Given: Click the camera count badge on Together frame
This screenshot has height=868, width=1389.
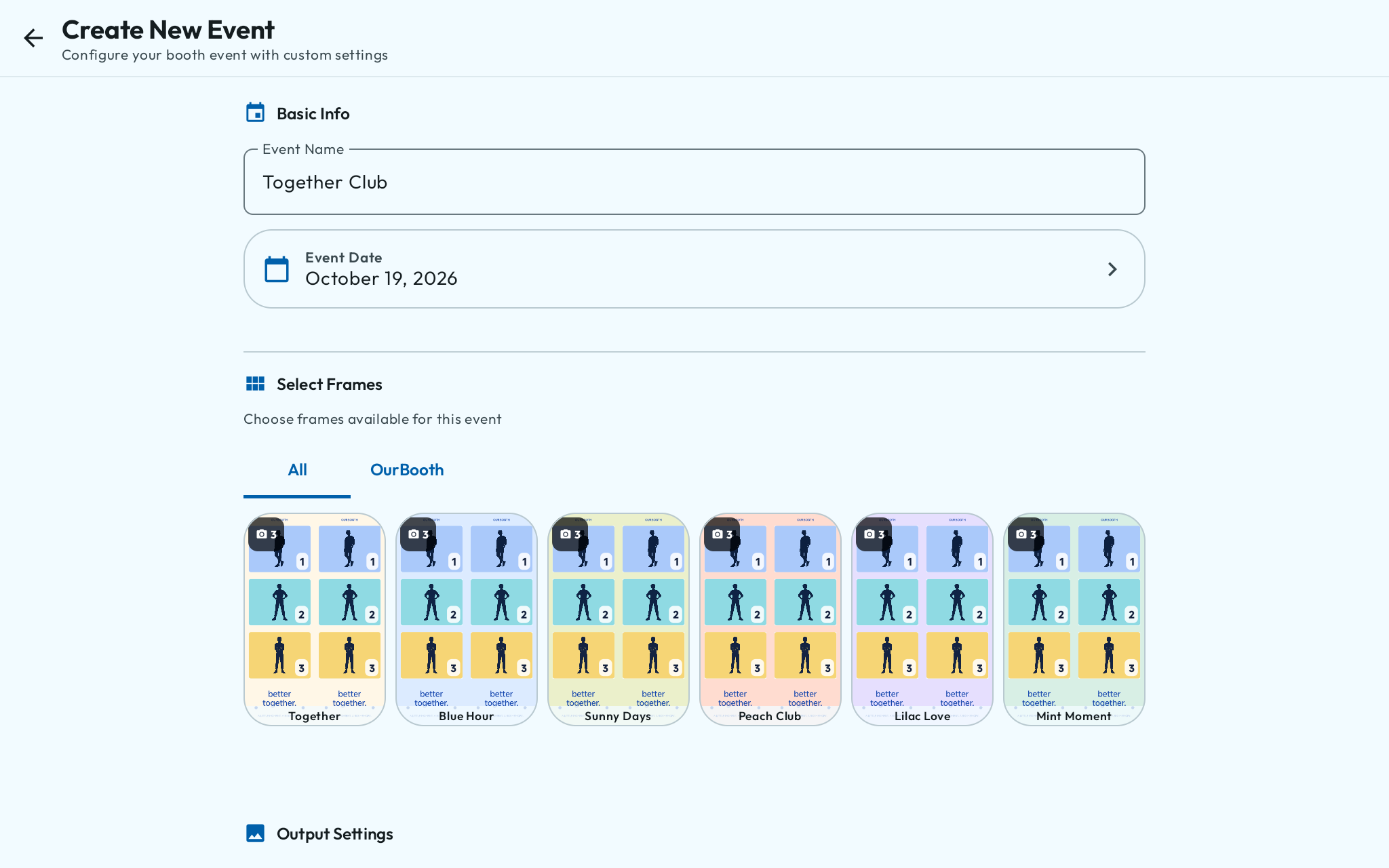Looking at the screenshot, I should (x=267, y=534).
